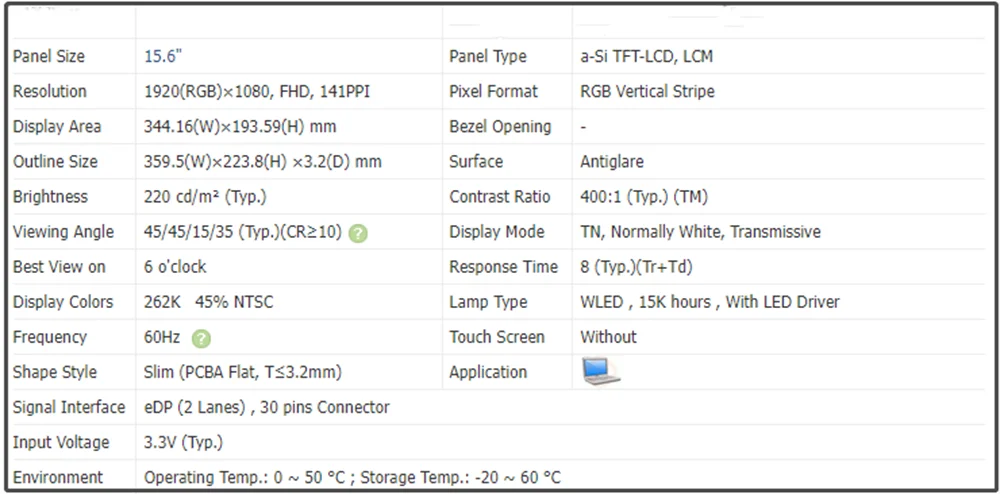1000x494 pixels.
Task: Click the Slim shape style value
Action: (243, 372)
